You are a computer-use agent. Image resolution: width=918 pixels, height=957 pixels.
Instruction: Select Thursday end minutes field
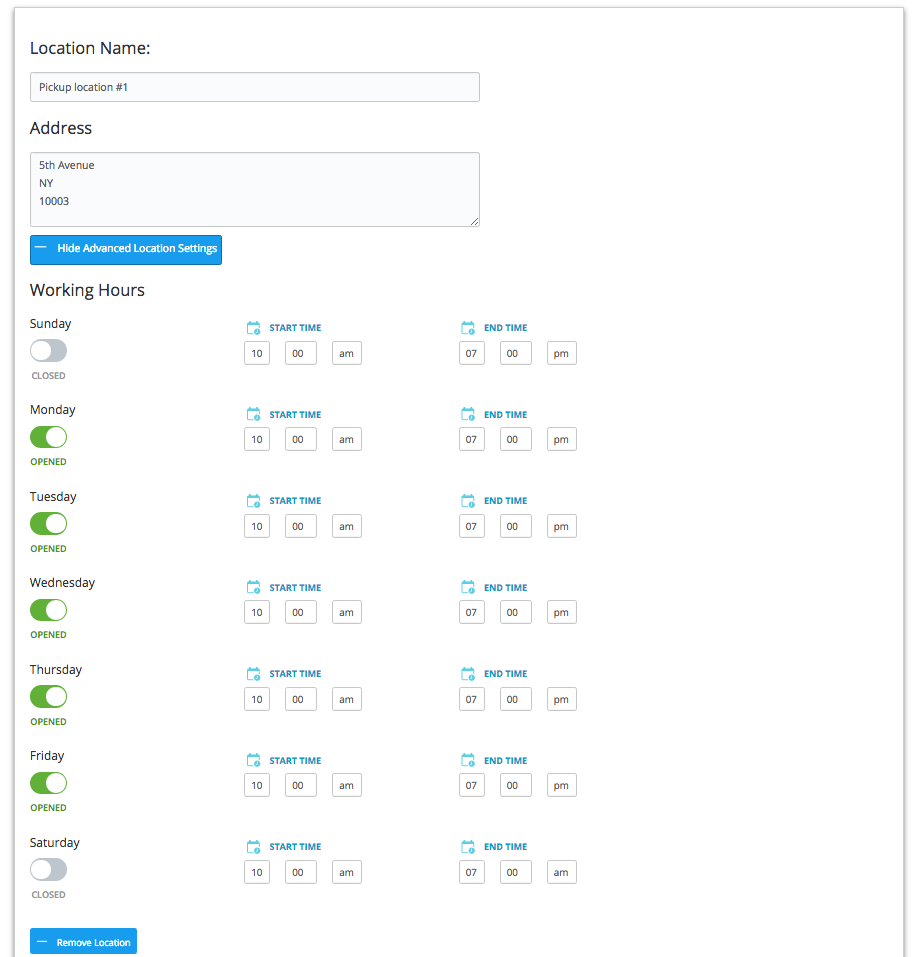(x=516, y=699)
